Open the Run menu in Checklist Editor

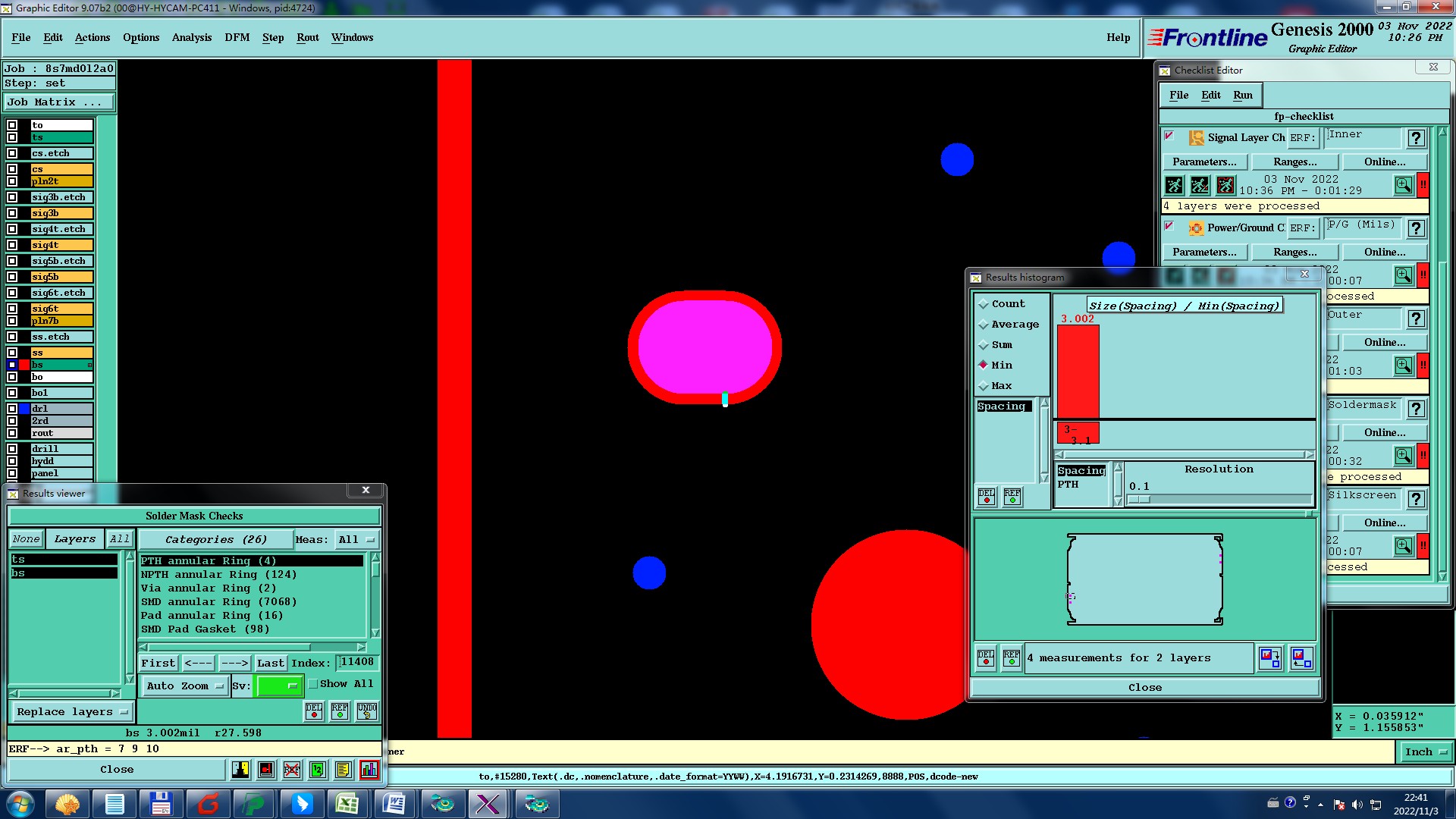tap(1243, 95)
